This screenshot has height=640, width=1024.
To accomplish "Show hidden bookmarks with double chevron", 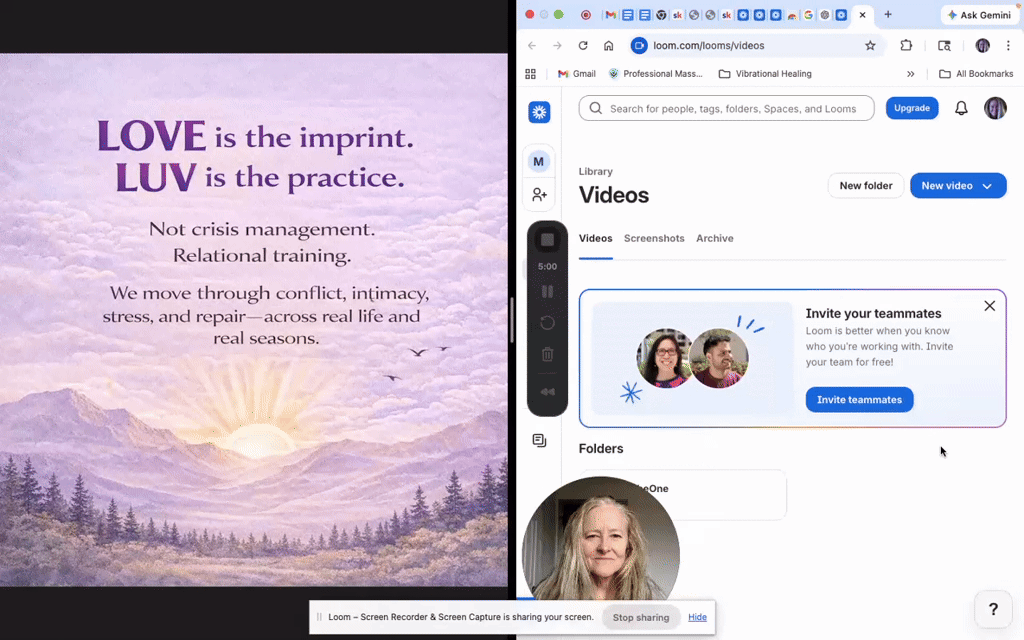I will 910,74.
